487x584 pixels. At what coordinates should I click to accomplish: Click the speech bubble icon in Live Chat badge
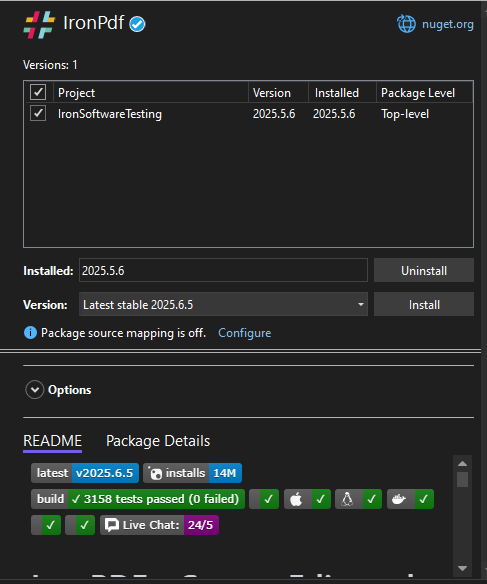pos(111,525)
